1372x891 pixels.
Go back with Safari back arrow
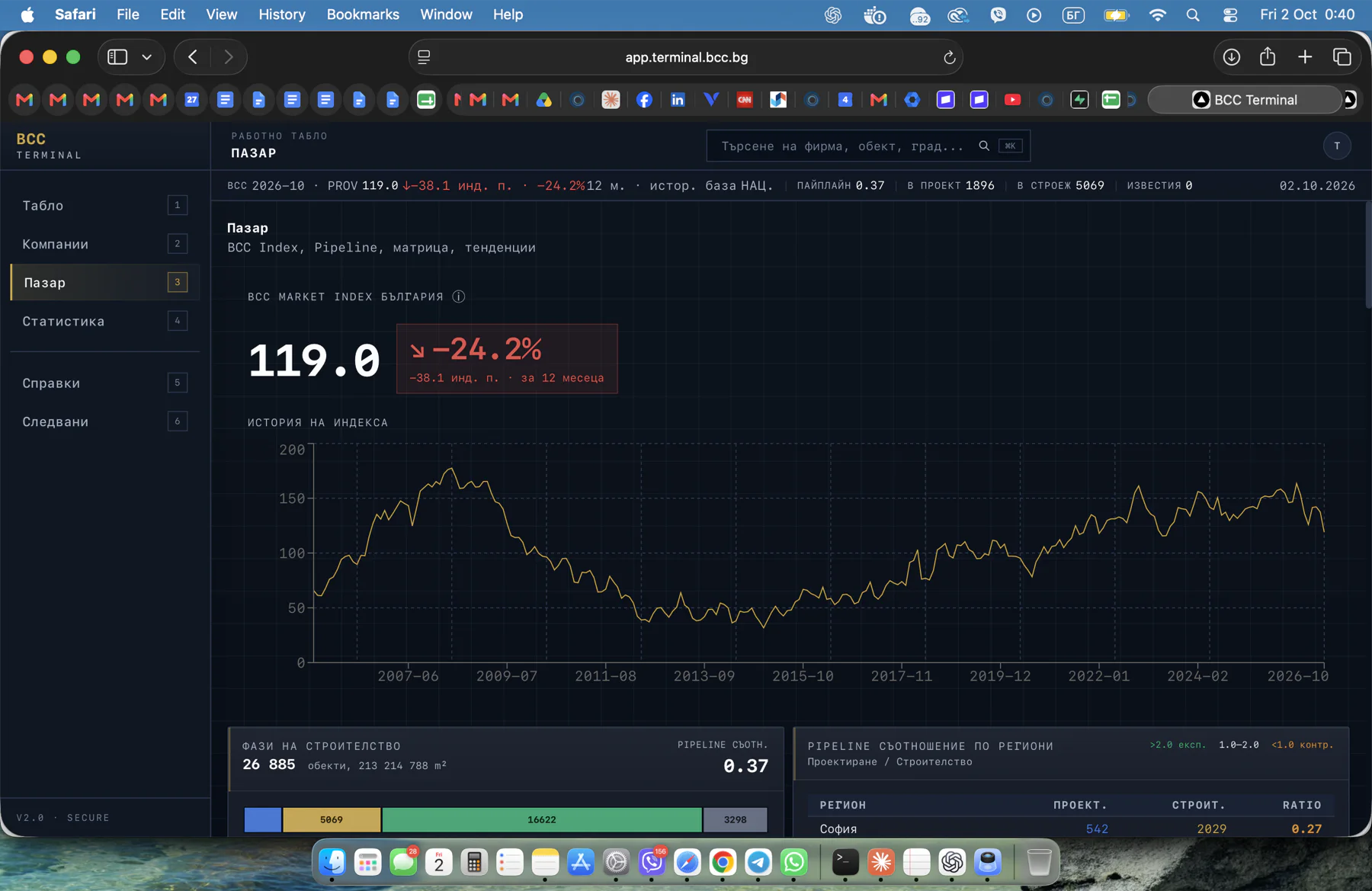point(193,57)
